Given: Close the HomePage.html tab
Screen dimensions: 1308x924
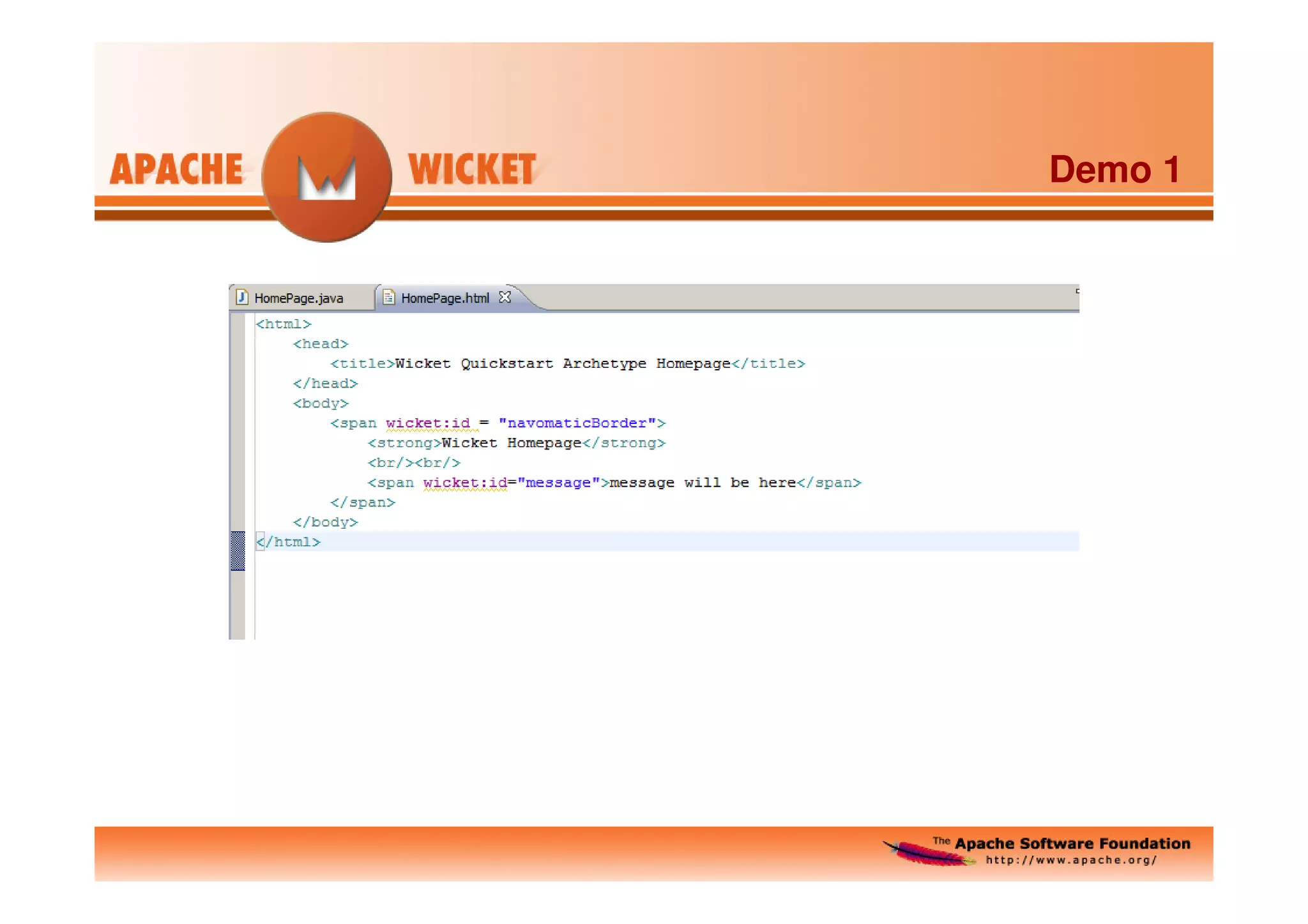Looking at the screenshot, I should pyautogui.click(x=505, y=298).
